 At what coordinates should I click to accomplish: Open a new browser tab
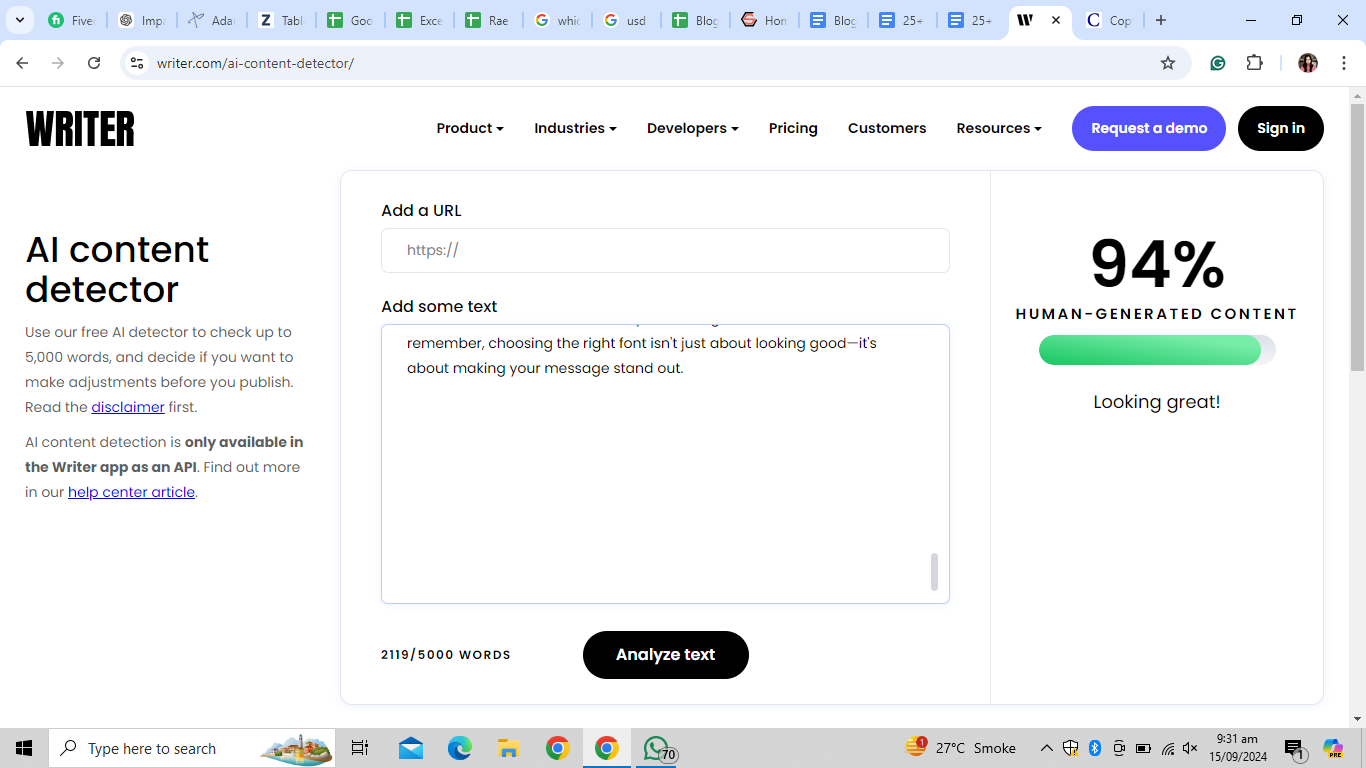pos(1160,20)
